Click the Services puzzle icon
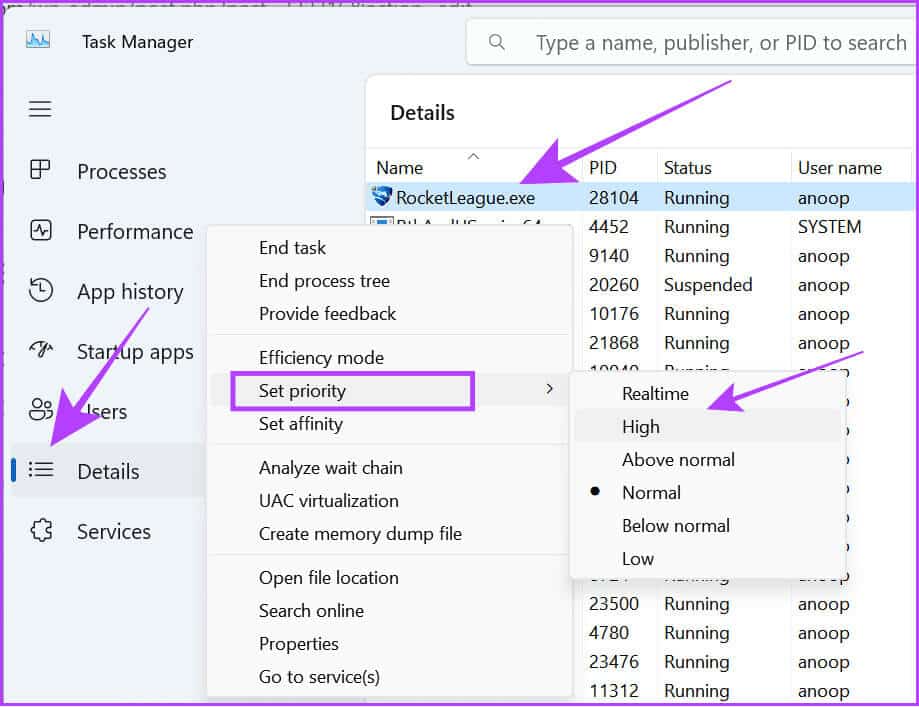 click(41, 530)
